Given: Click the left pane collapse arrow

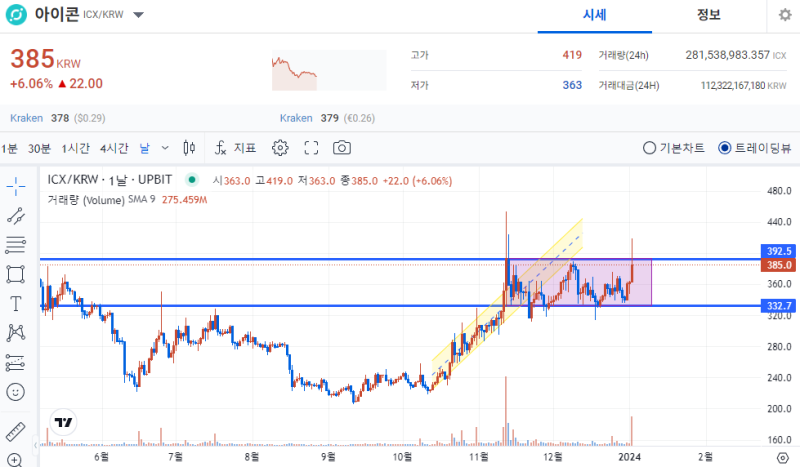Looking at the screenshot, I should (36, 445).
